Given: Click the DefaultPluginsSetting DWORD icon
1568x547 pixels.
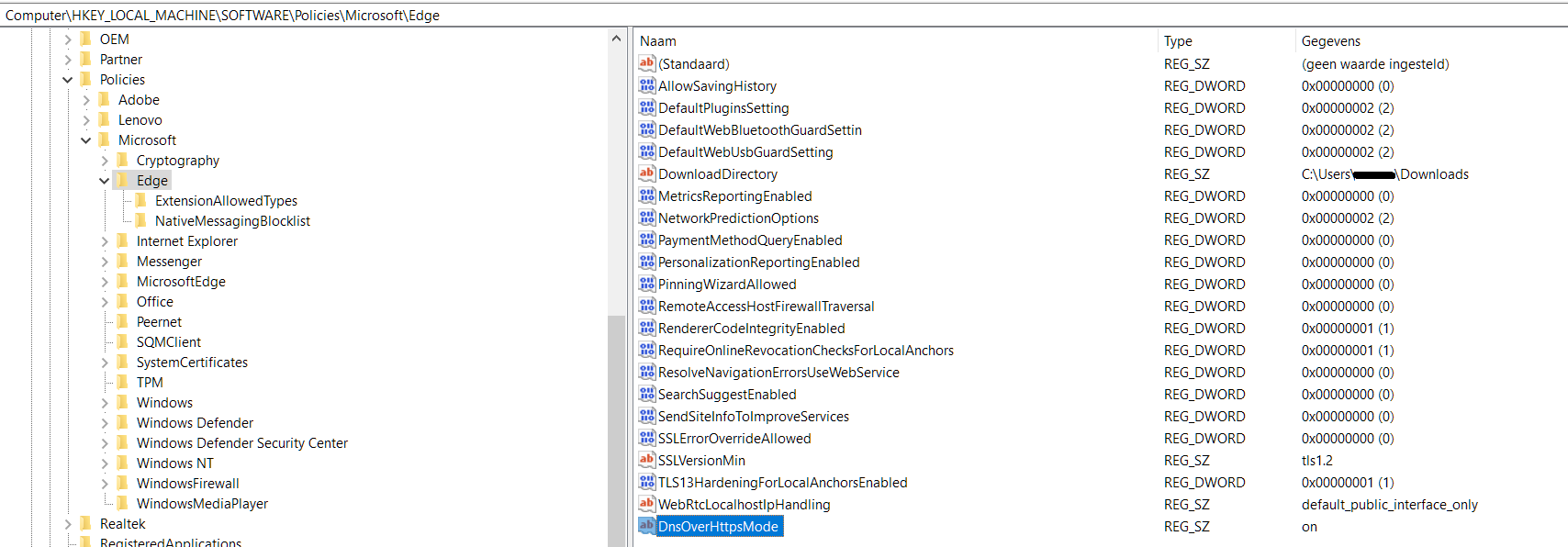Looking at the screenshot, I should [647, 107].
